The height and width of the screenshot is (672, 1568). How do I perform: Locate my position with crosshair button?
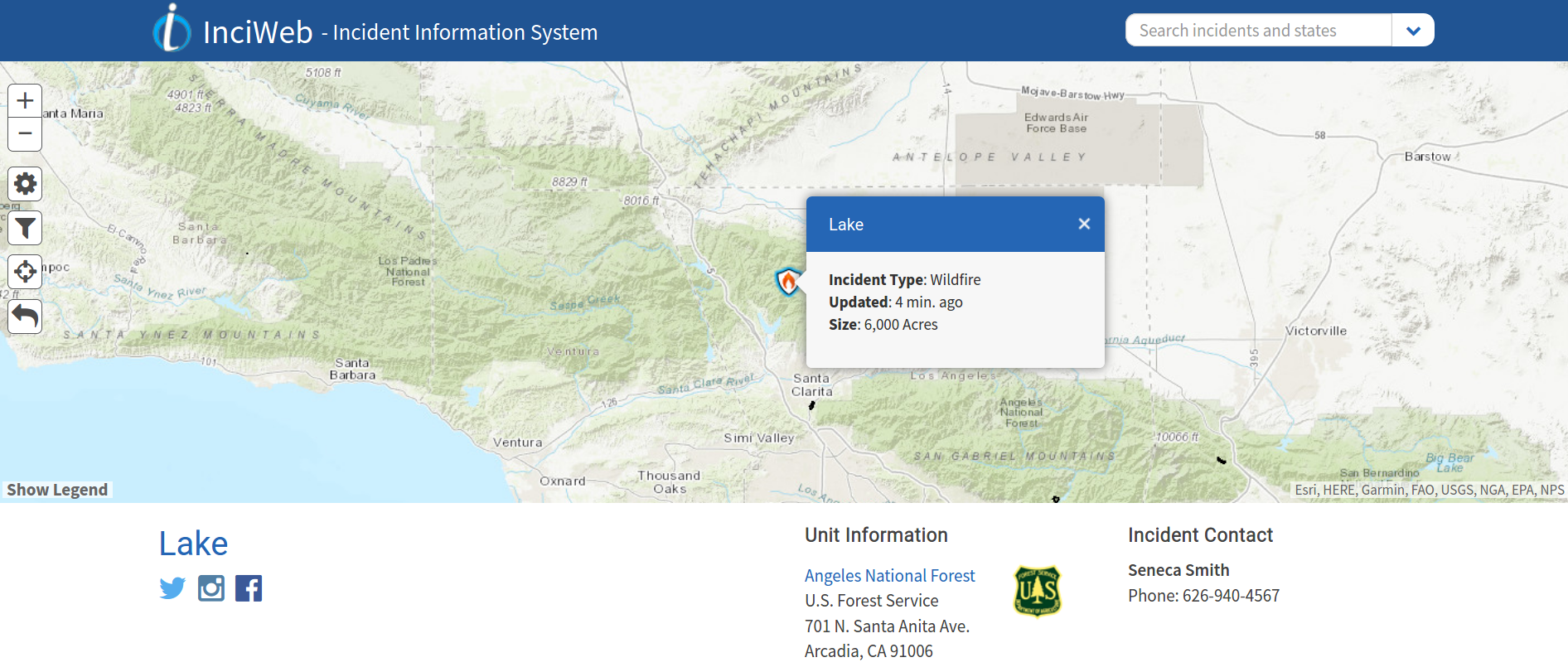point(25,272)
